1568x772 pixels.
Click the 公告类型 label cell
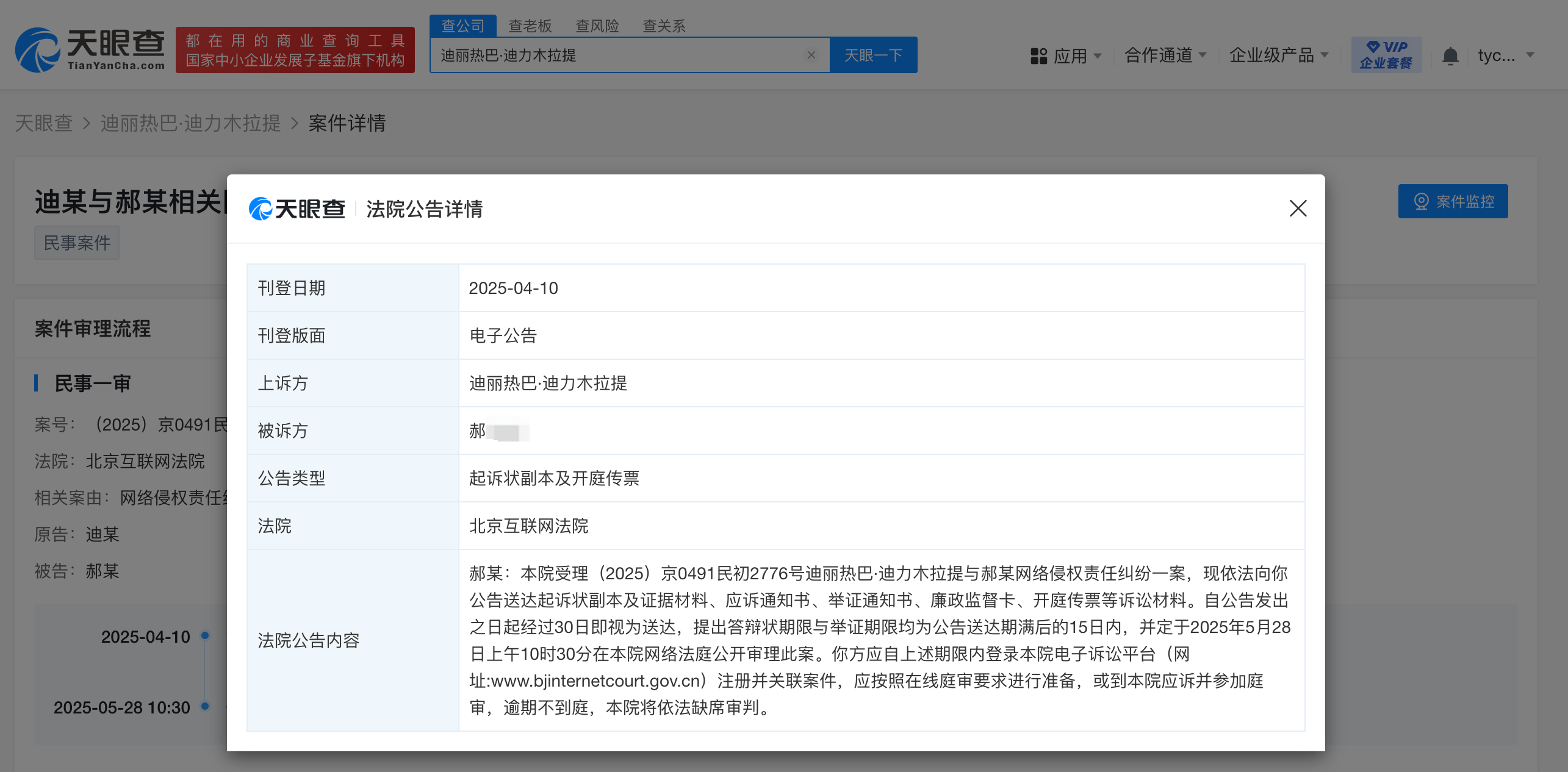353,478
